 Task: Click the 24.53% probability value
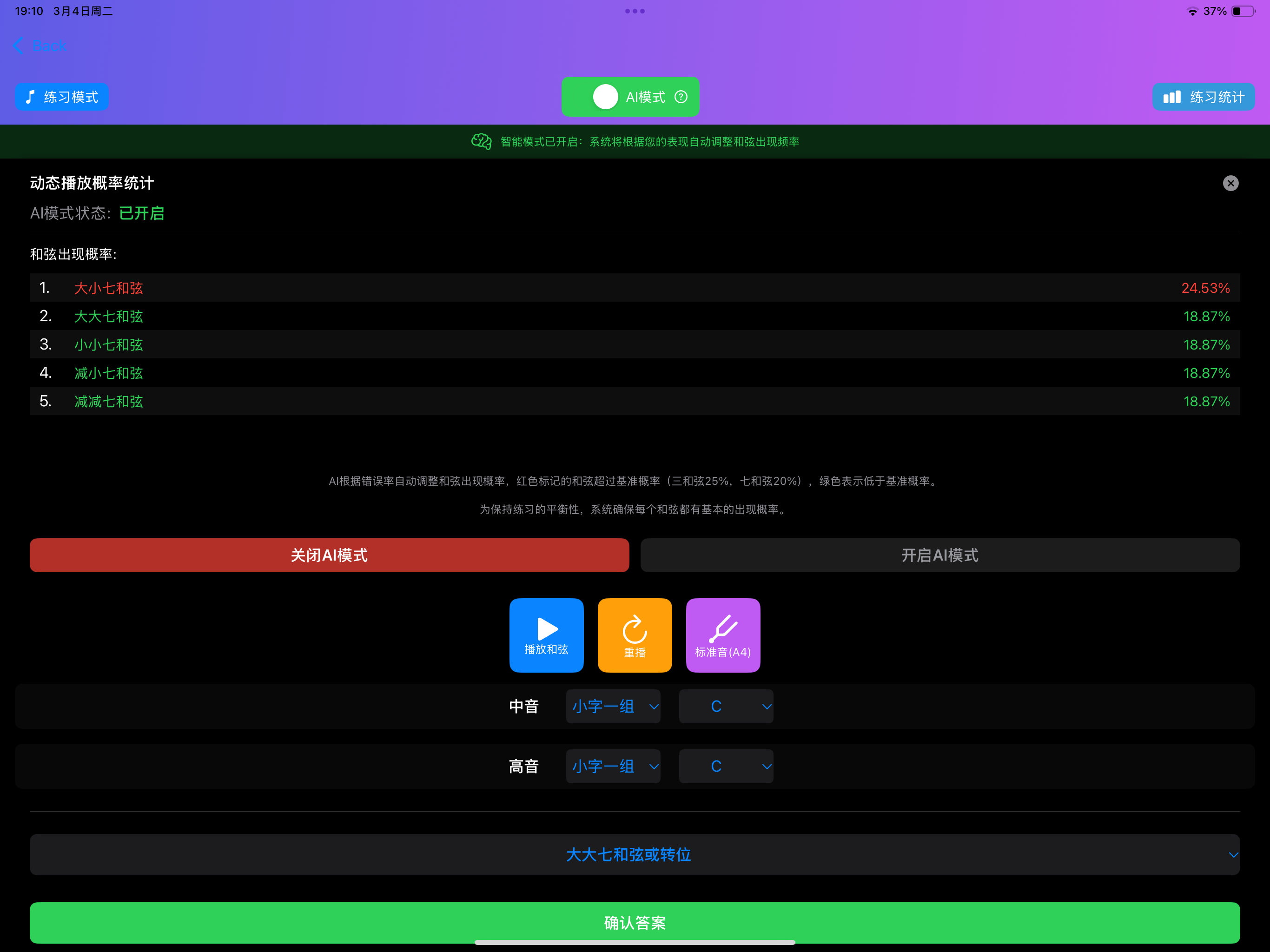[1205, 288]
